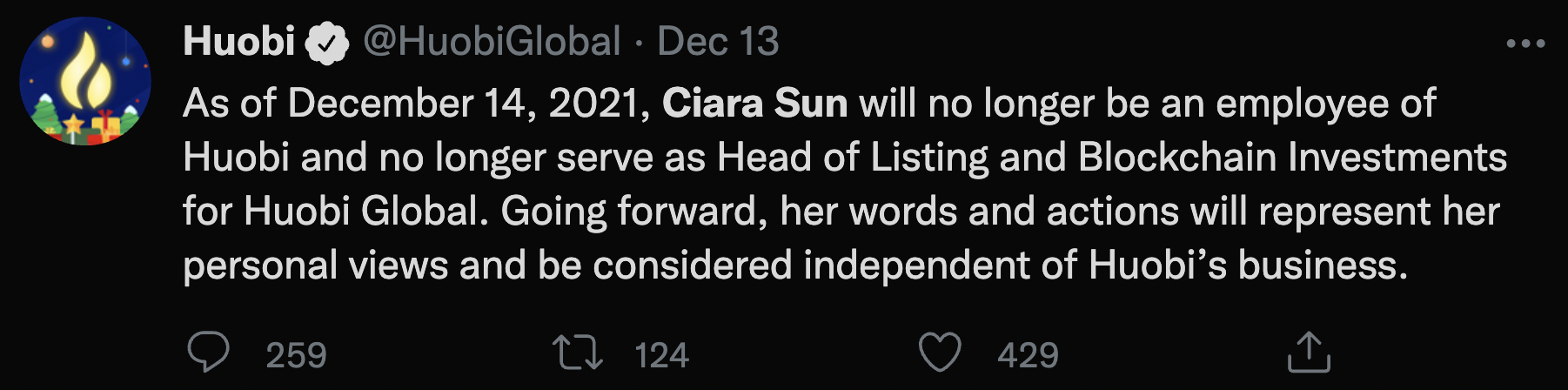Click "Huobi Global" in the tweet body
Viewport: 1568px width, 390px height.
(x=361, y=212)
